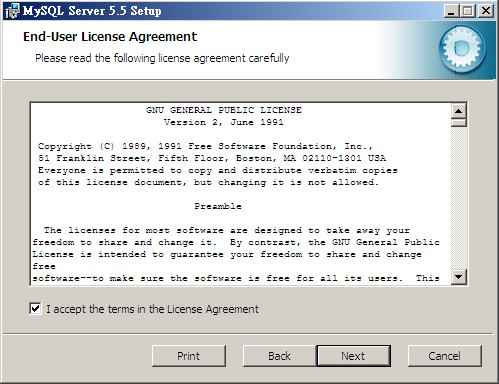This screenshot has height=384, width=499.
Task: Go Back to the previous setup step
Action: [x=279, y=356]
